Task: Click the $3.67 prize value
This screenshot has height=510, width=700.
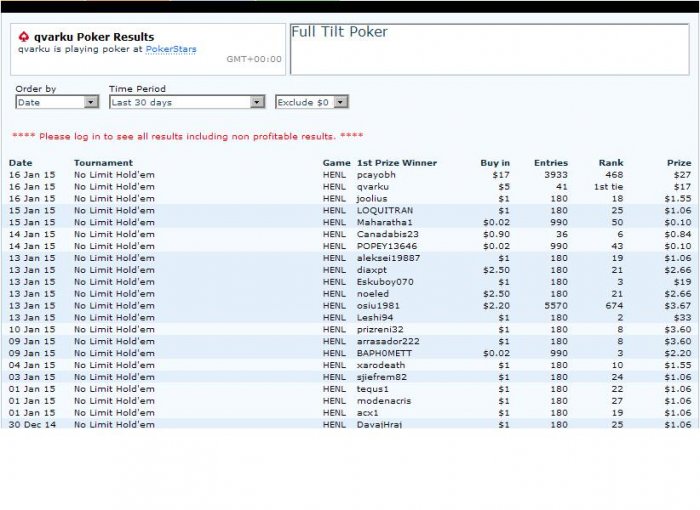Action: 678,306
